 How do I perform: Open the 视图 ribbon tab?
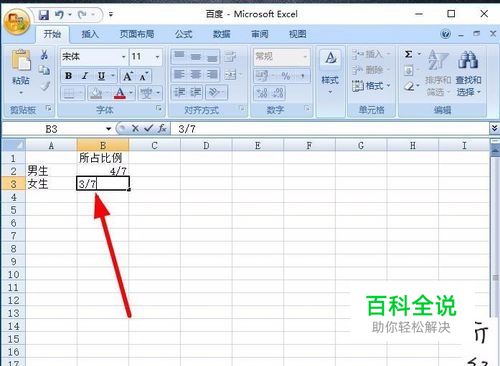pos(297,34)
